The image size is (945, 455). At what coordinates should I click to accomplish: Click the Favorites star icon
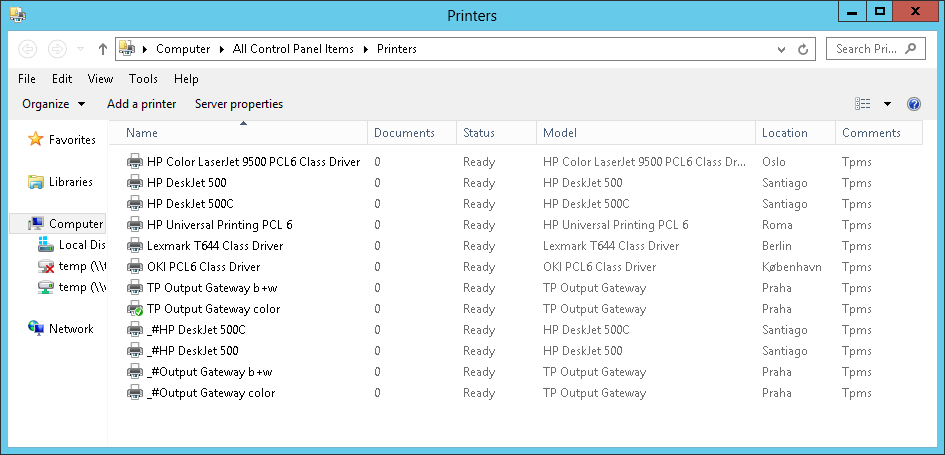click(36, 139)
